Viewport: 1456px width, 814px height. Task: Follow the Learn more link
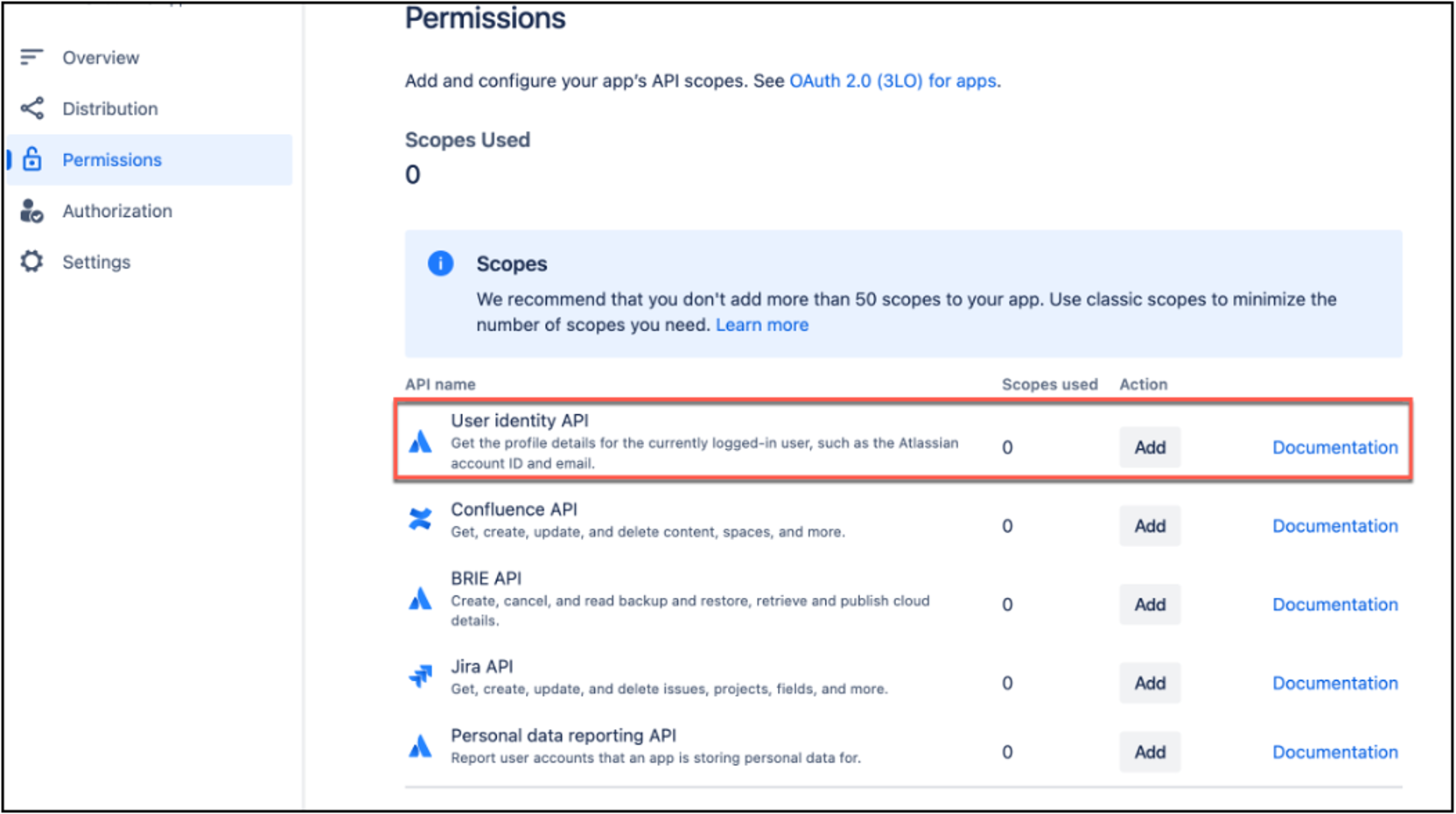pyautogui.click(x=762, y=325)
